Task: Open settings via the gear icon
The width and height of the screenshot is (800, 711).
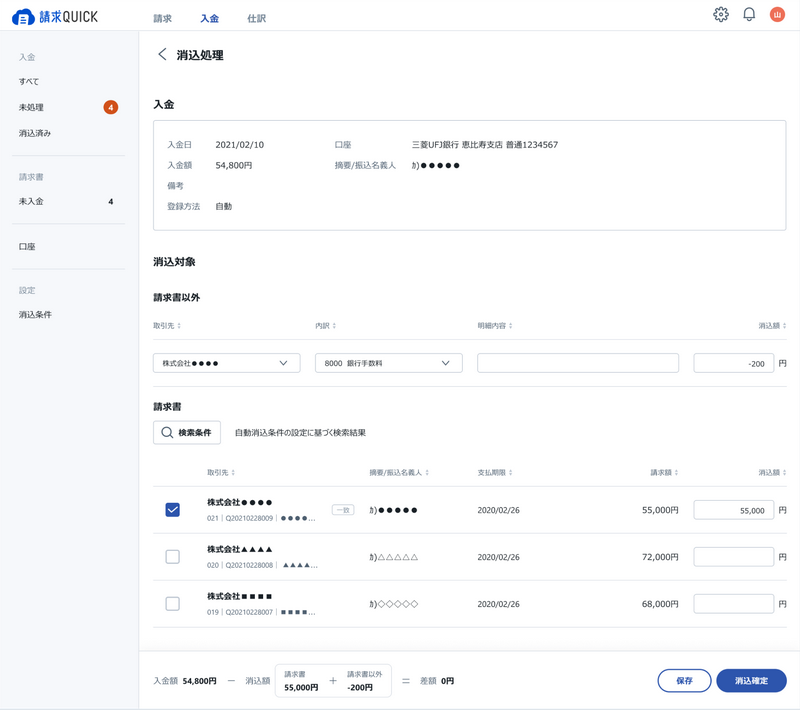Action: click(721, 15)
